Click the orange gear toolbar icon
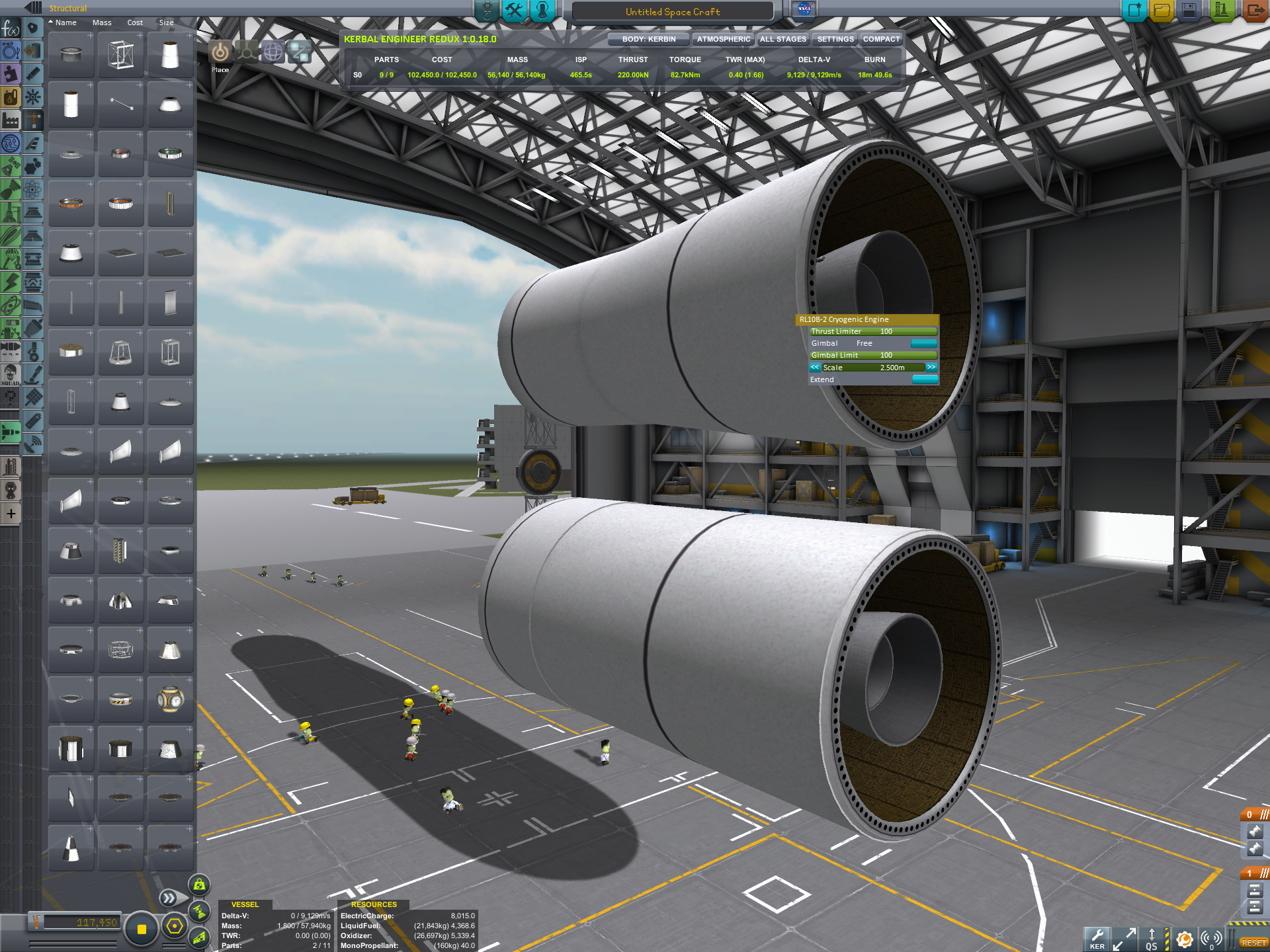Screen dimensions: 1270x952 [1184, 938]
